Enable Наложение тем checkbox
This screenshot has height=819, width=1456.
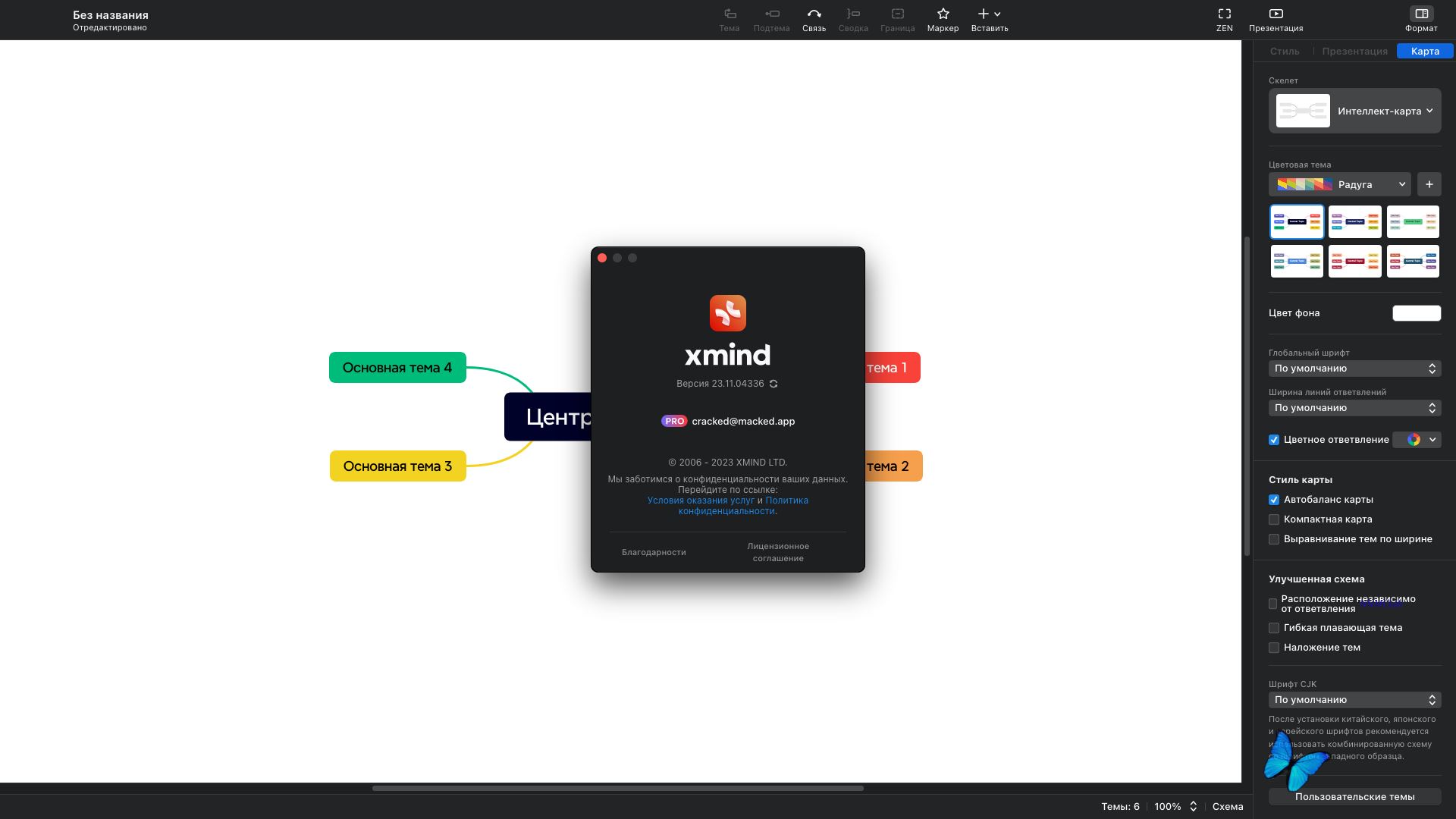(x=1274, y=648)
